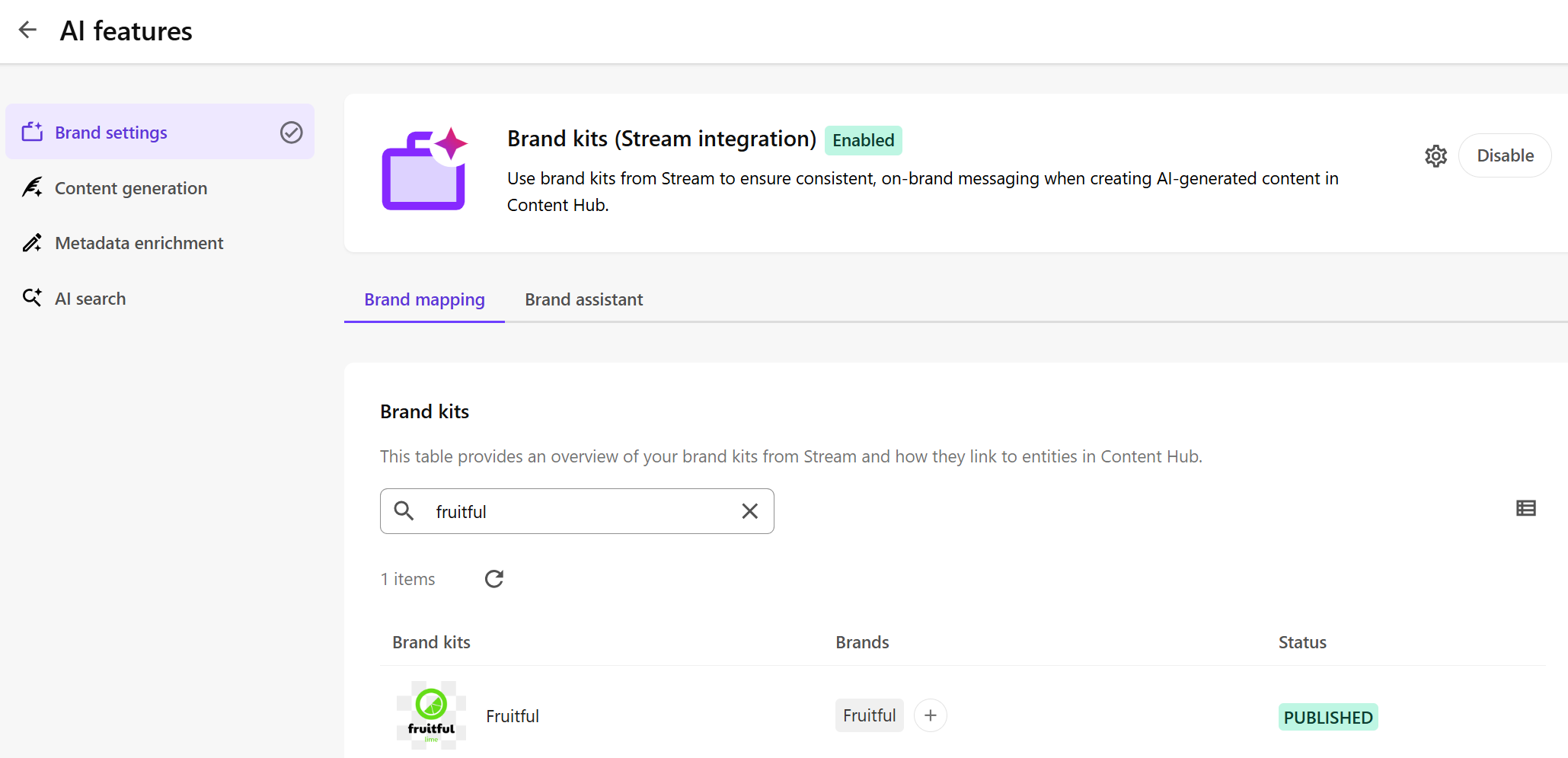Click the Metadata enrichment pencil icon
Screen dimensions: 1568x758
[x=32, y=243]
